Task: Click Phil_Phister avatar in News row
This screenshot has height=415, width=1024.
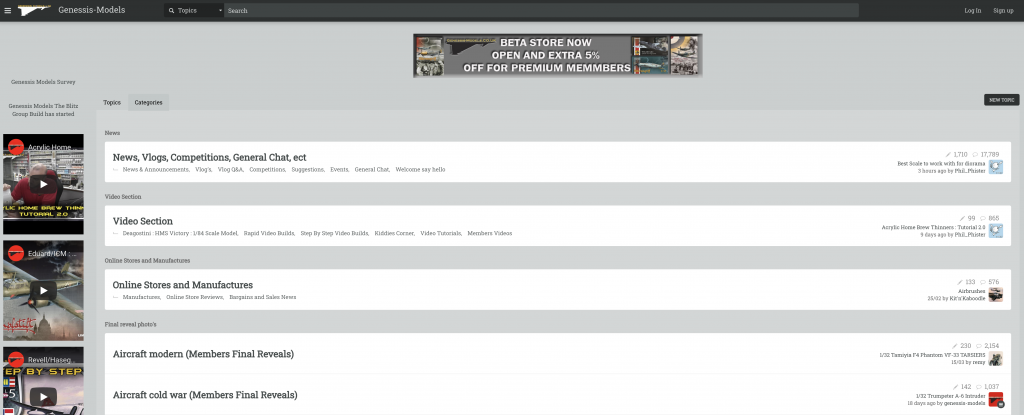Action: [x=995, y=167]
